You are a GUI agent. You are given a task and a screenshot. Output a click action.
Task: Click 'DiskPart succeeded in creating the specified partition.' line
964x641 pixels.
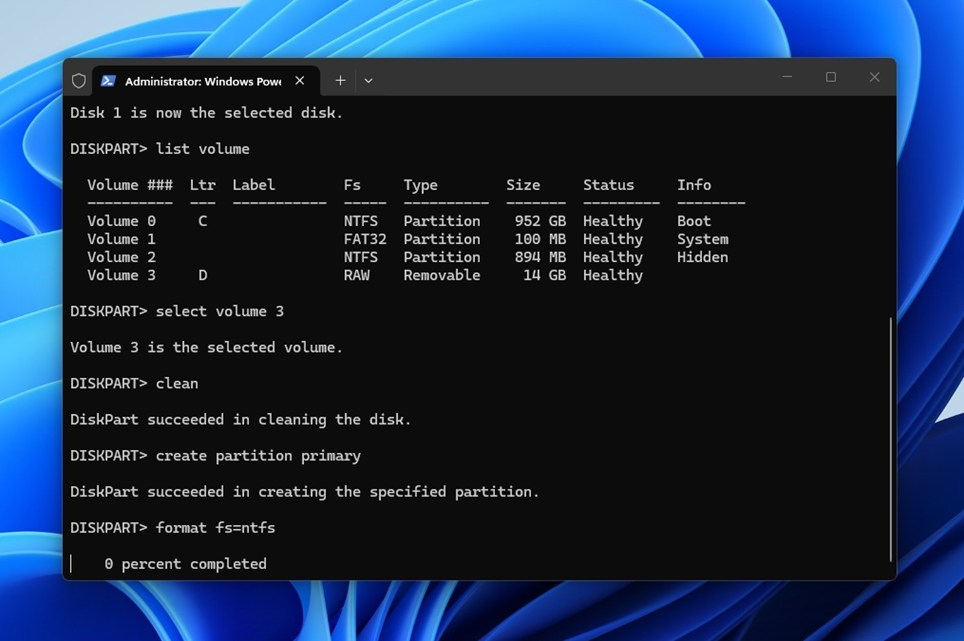(304, 492)
